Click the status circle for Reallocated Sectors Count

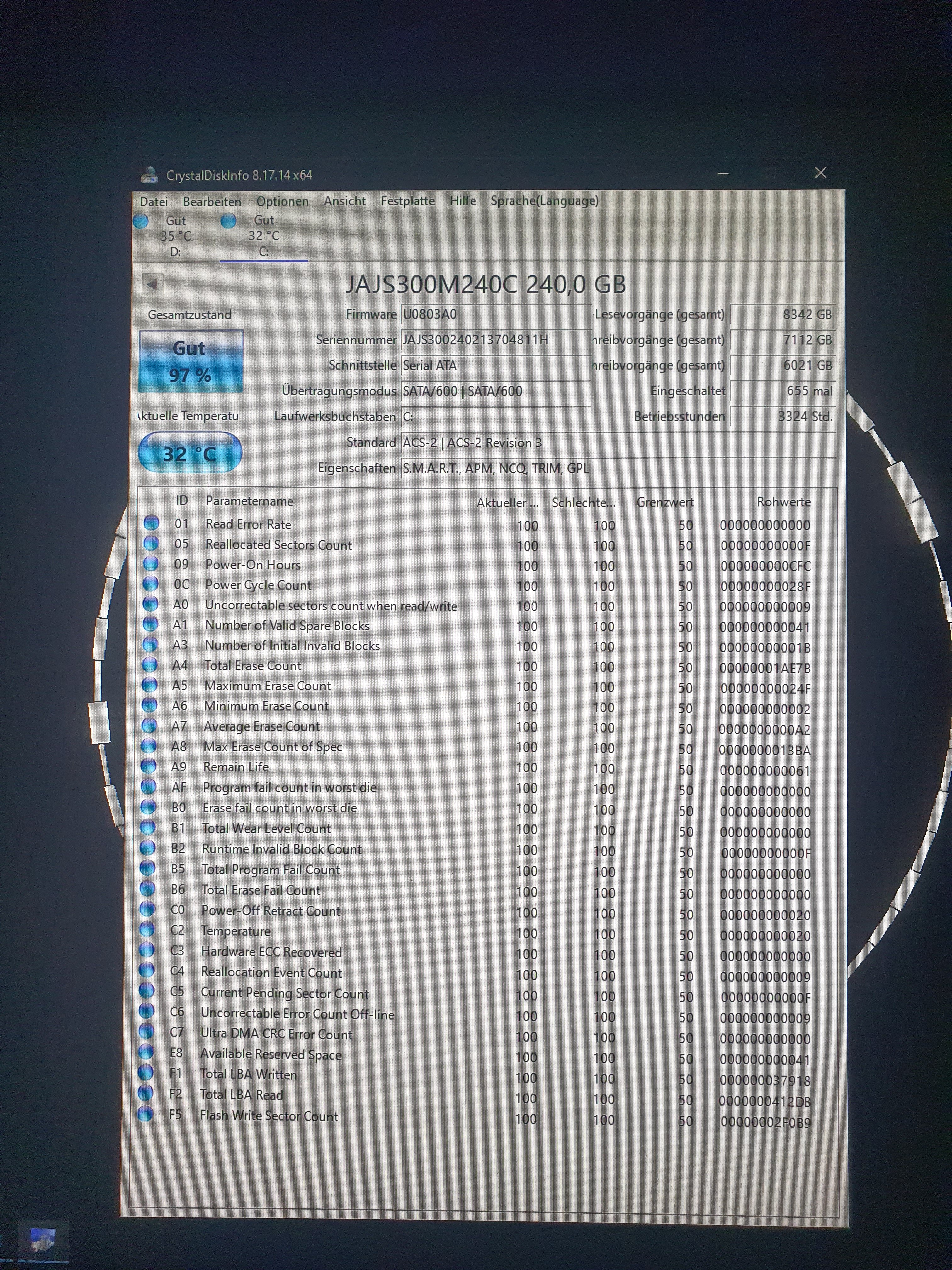point(151,543)
